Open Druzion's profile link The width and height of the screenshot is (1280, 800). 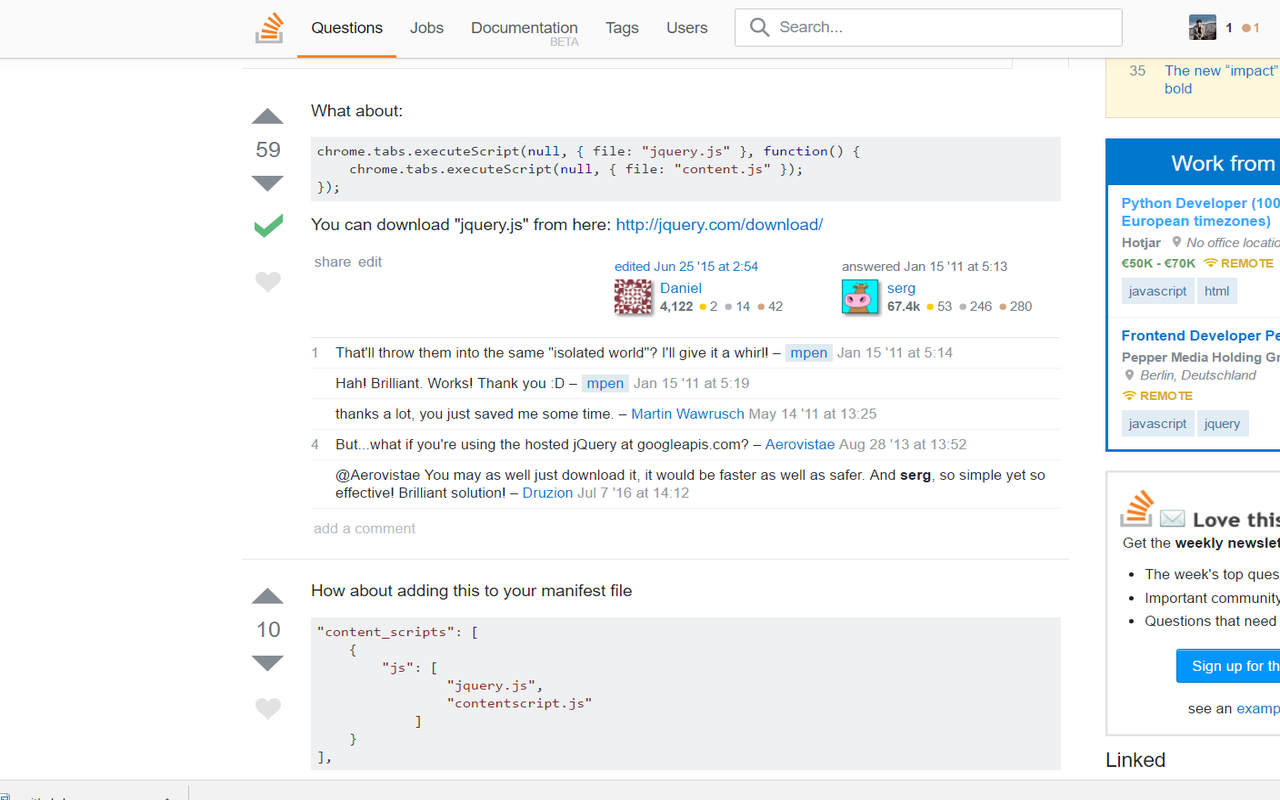[x=548, y=493]
